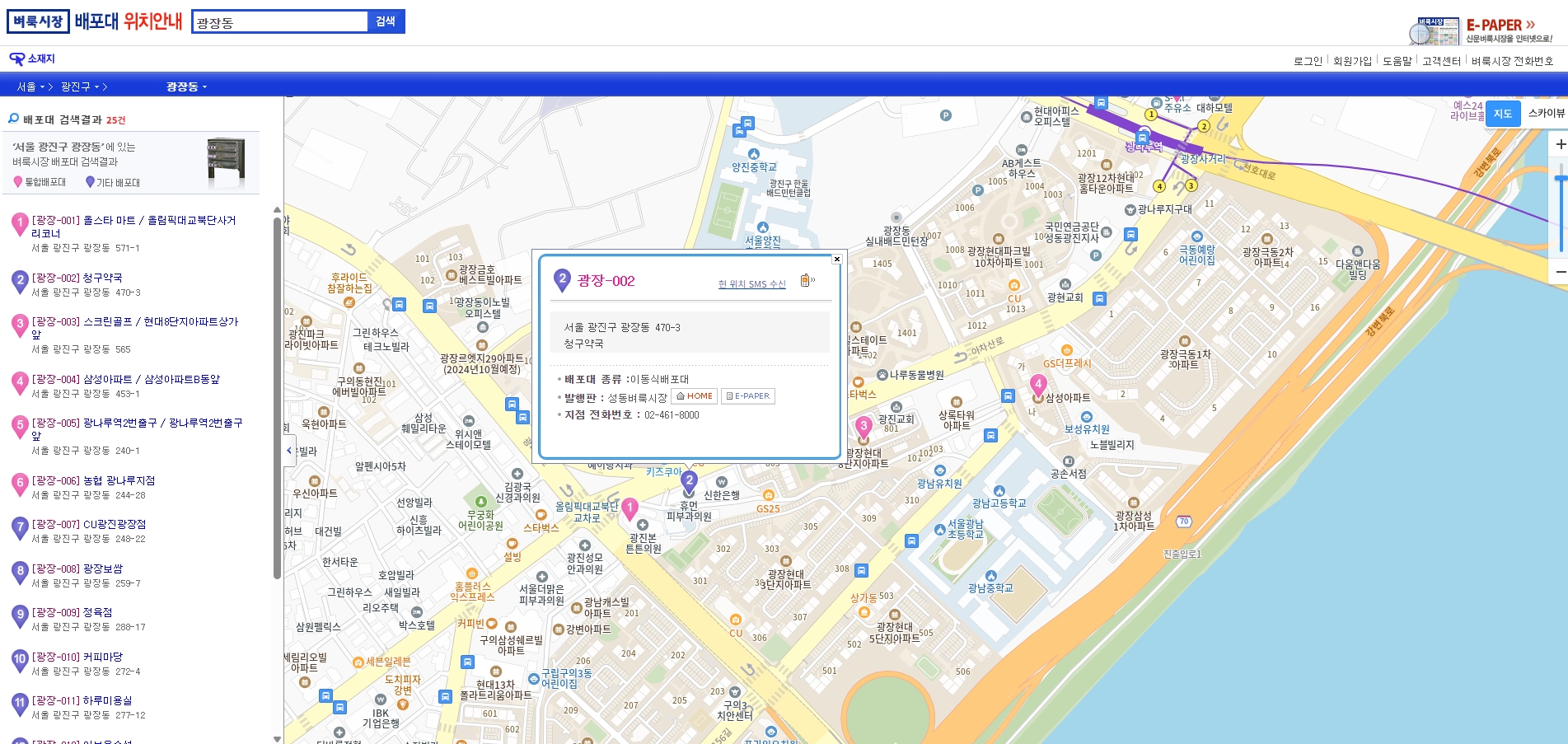Screen dimensions: 1568x744
Task: Click pink map marker 1 near 올림픽대교북단
Action: pyautogui.click(x=630, y=509)
